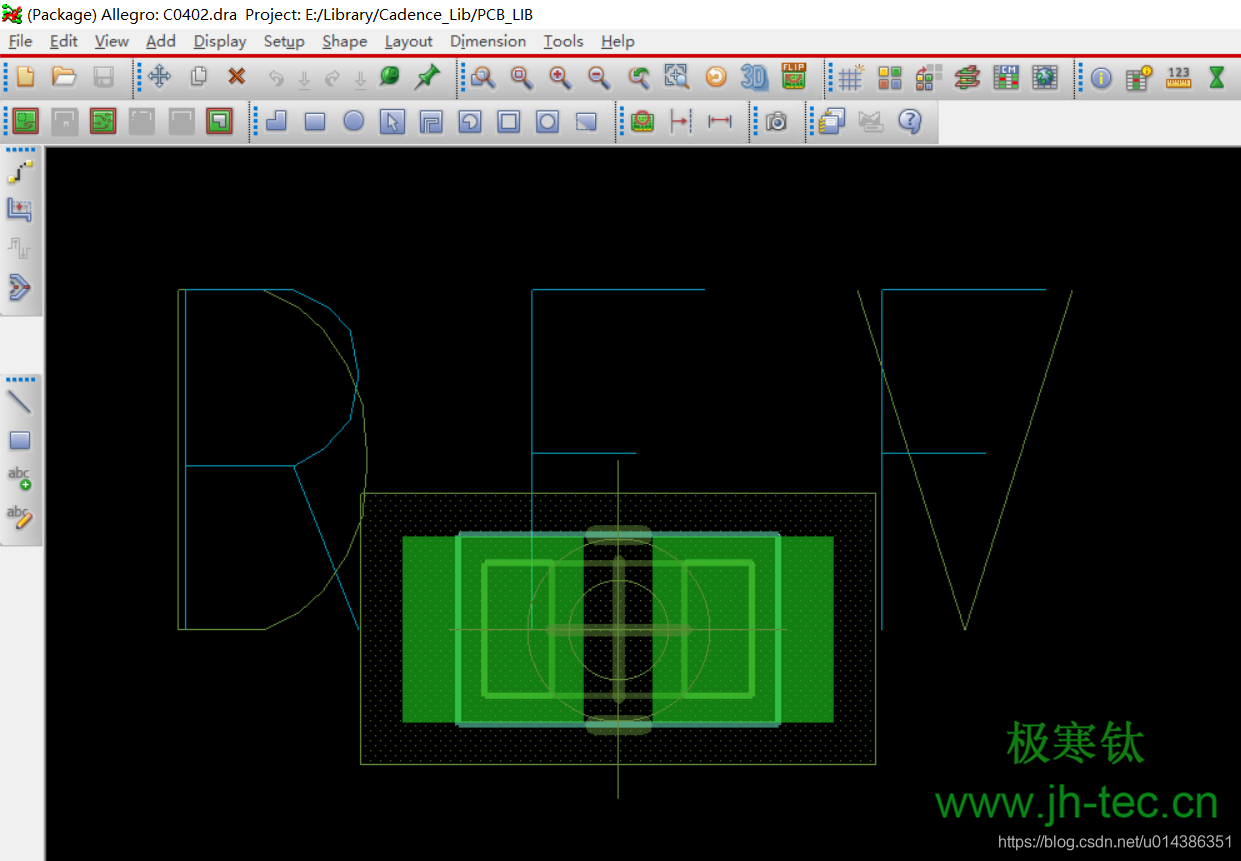Click the measure ruler 123 icon
The height and width of the screenshot is (861, 1241).
coord(1178,77)
